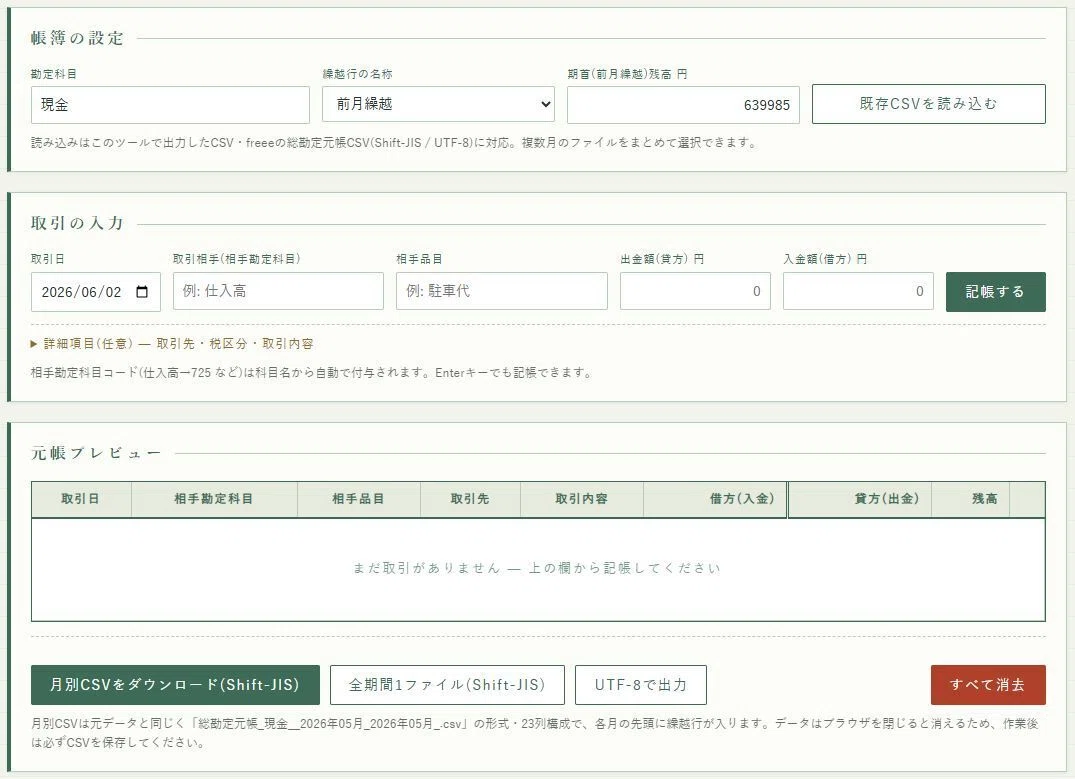Click the 相手品目 column header in the table
The image size is (1075, 779).
359,499
